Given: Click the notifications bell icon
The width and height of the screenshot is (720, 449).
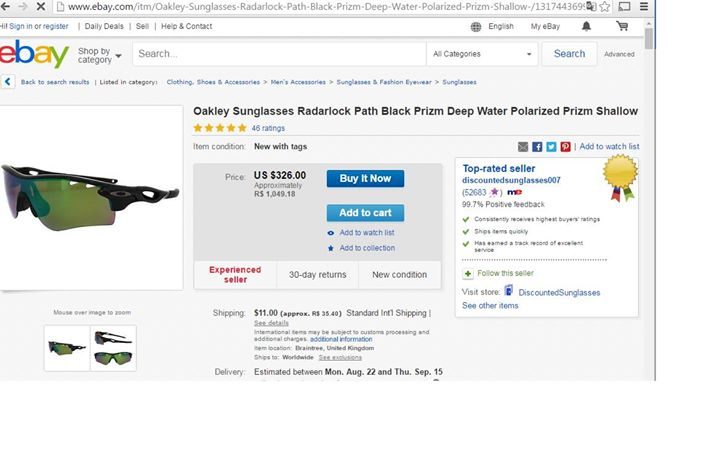Looking at the screenshot, I should click(586, 26).
